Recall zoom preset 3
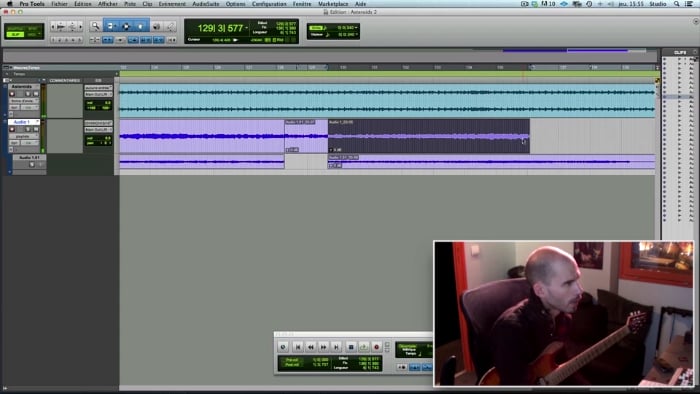 [66, 40]
